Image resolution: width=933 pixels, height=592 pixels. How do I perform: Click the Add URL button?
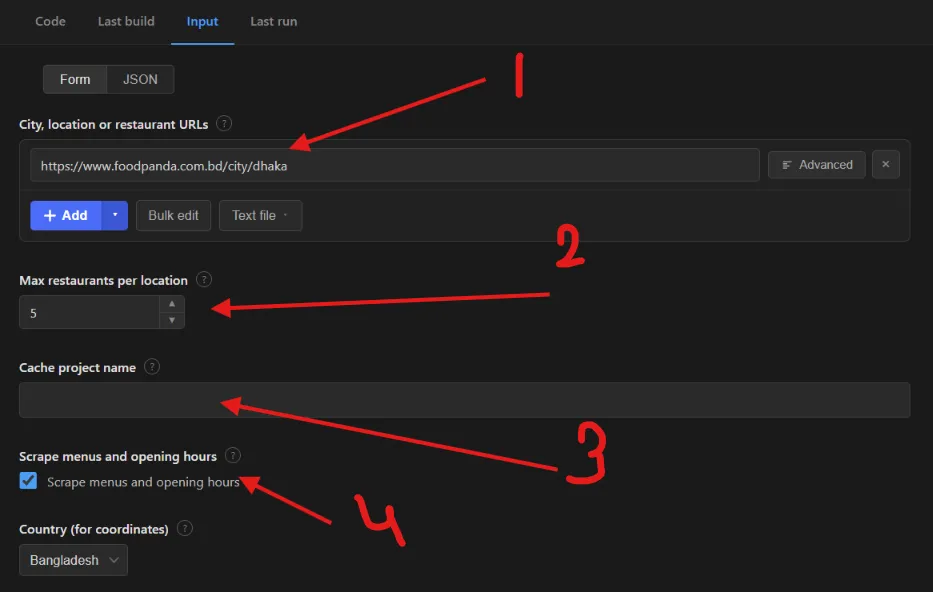click(66, 215)
